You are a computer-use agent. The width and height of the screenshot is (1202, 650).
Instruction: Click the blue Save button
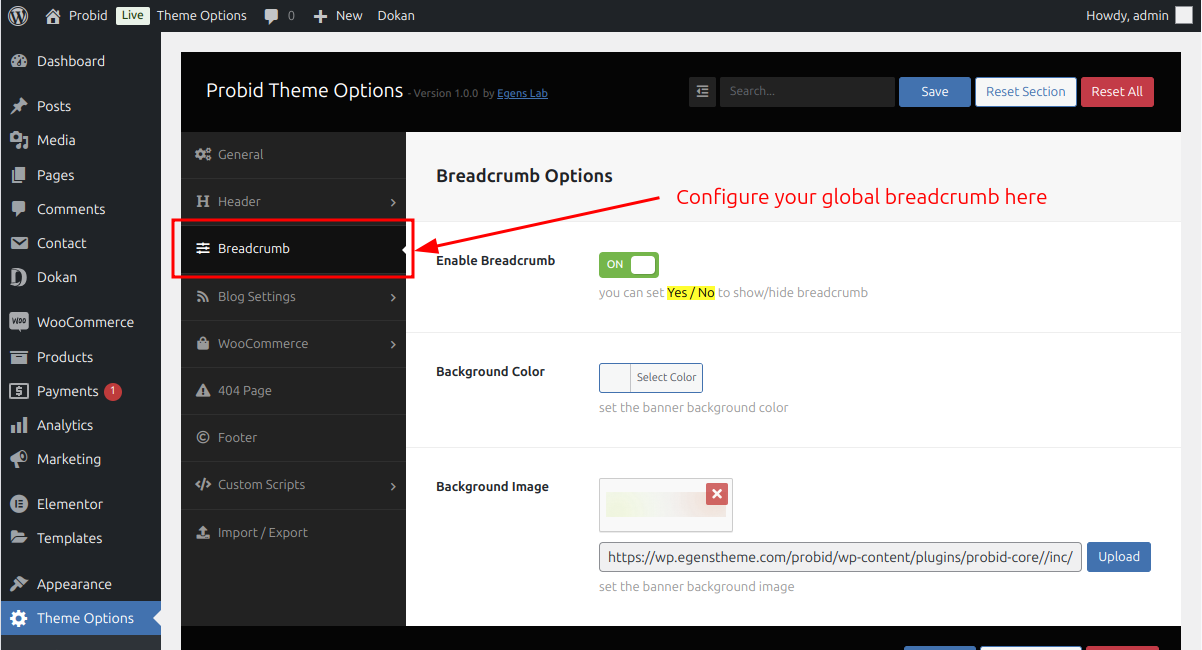click(x=935, y=91)
